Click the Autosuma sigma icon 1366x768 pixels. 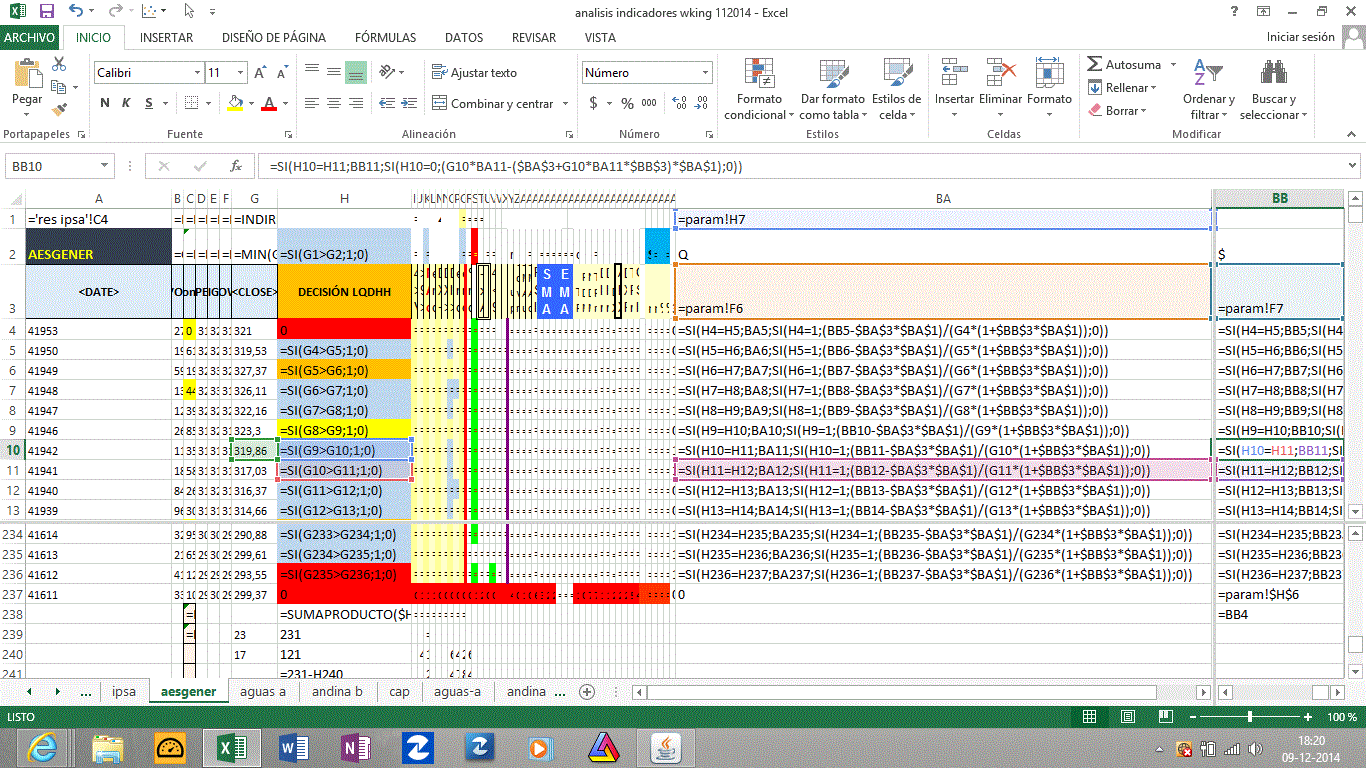coord(1095,64)
